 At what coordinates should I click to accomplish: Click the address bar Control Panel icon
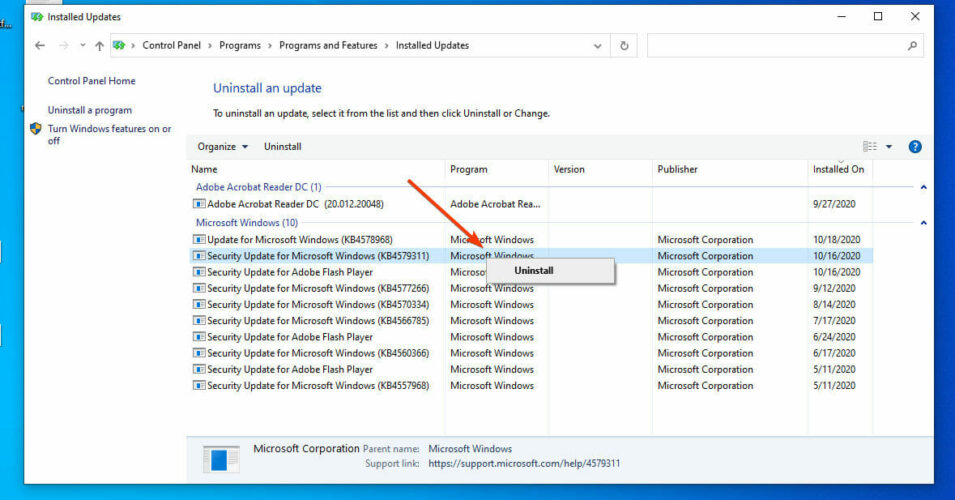pos(119,46)
